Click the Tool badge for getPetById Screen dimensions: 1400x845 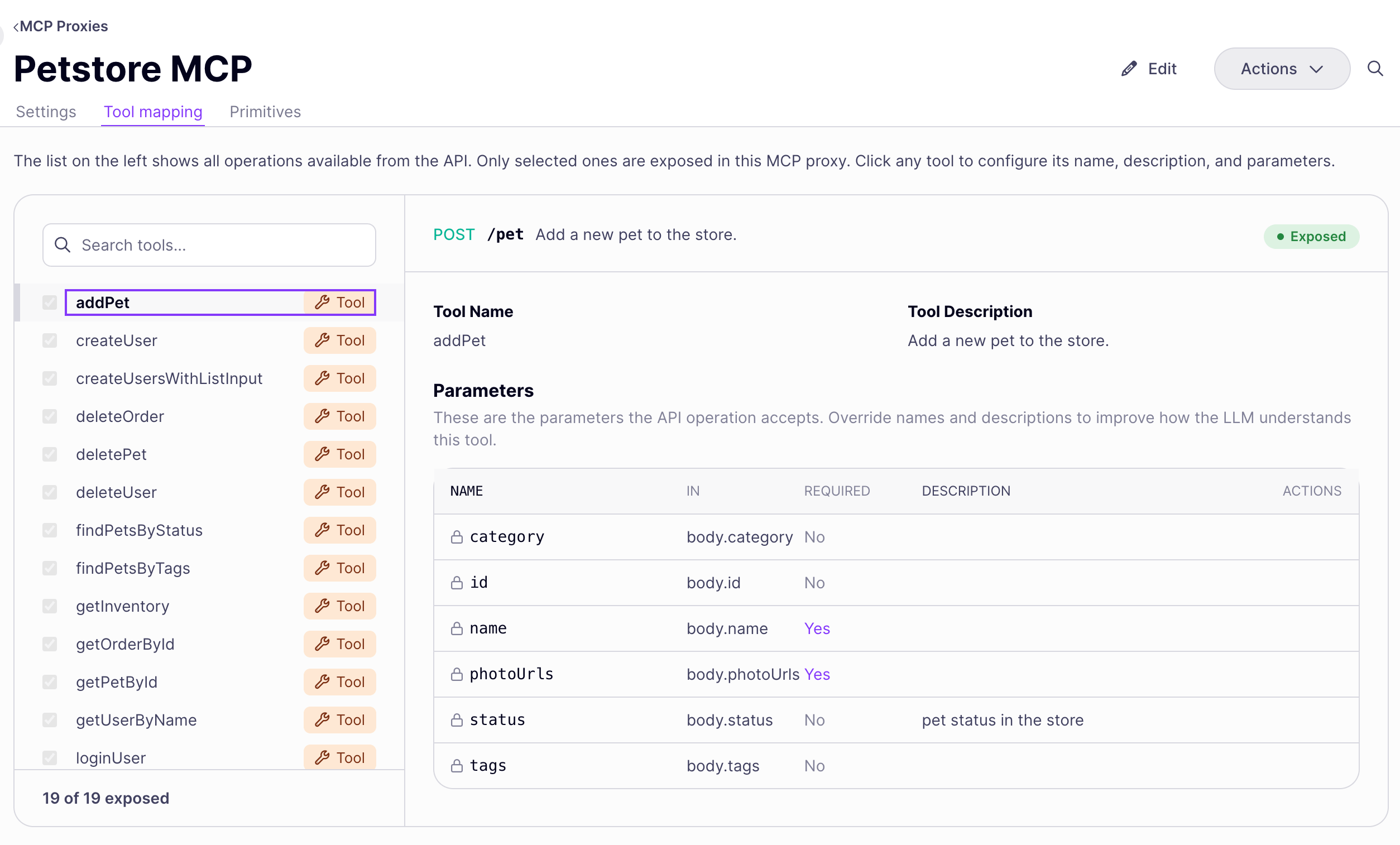click(x=339, y=683)
